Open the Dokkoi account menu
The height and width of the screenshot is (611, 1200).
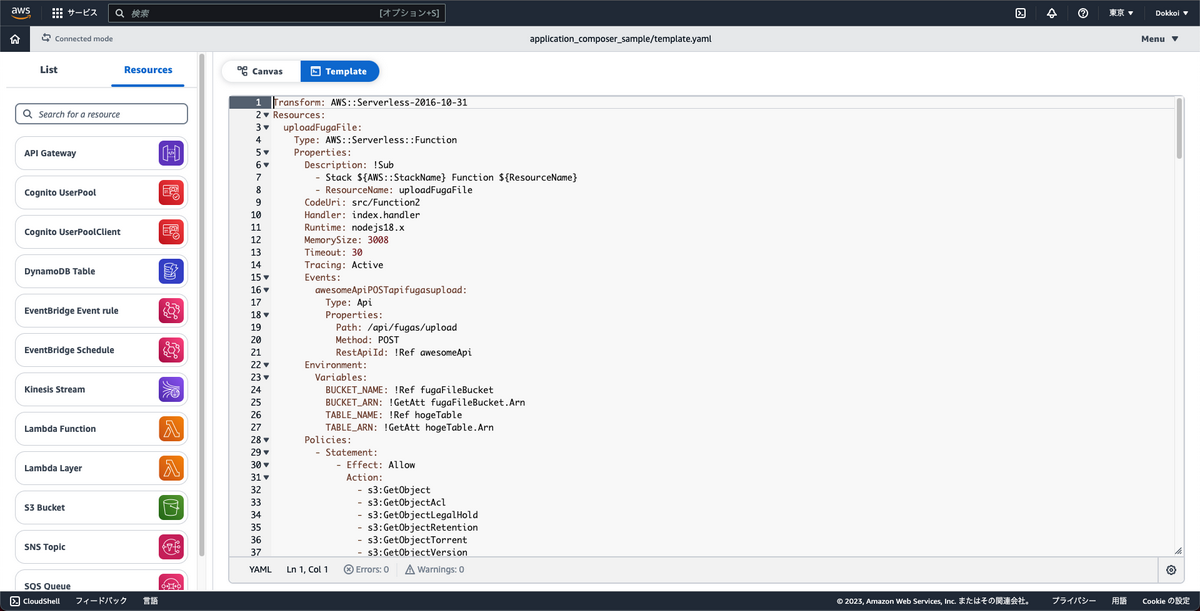pyautogui.click(x=1172, y=13)
